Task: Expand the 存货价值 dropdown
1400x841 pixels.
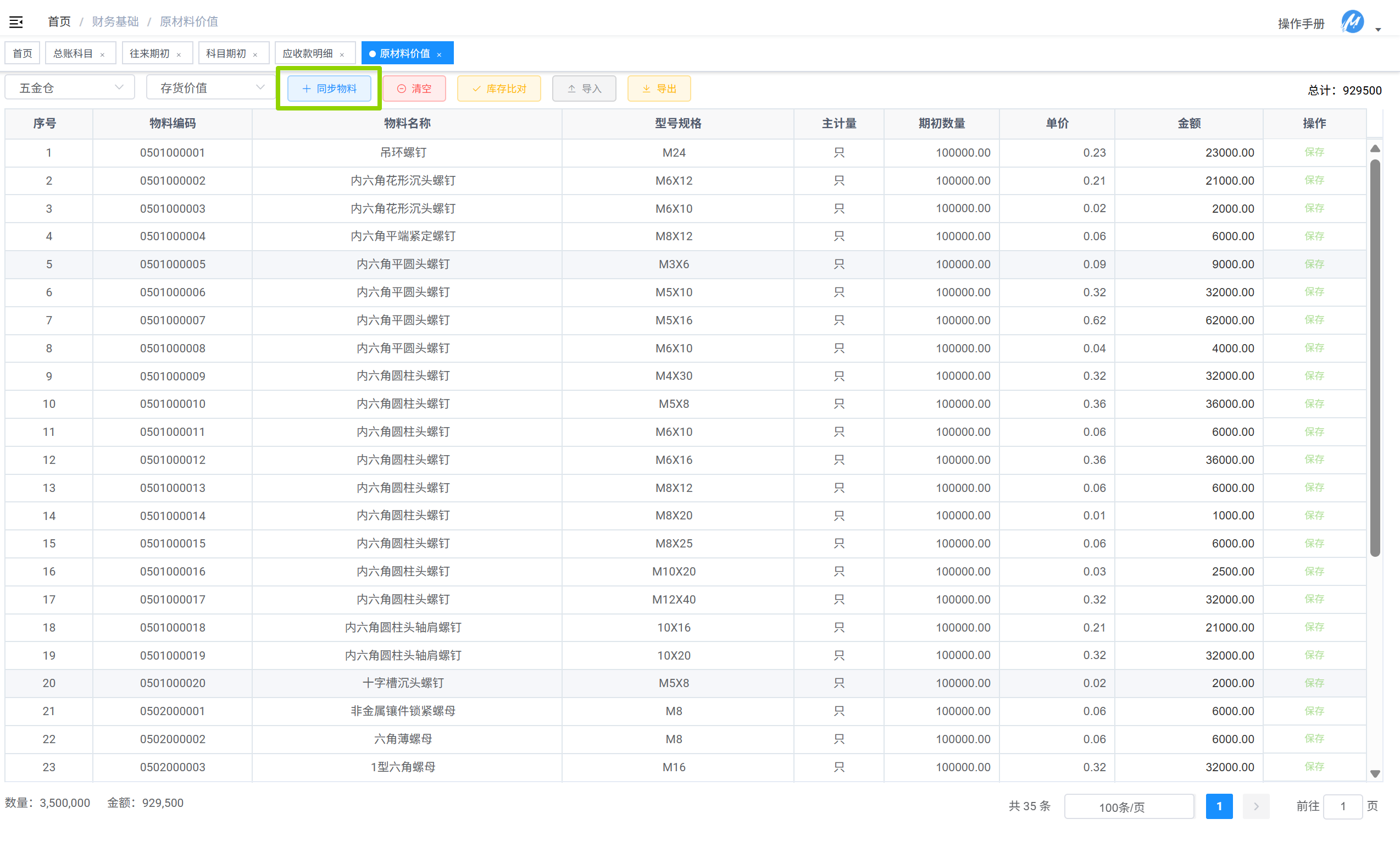Action: click(x=210, y=88)
